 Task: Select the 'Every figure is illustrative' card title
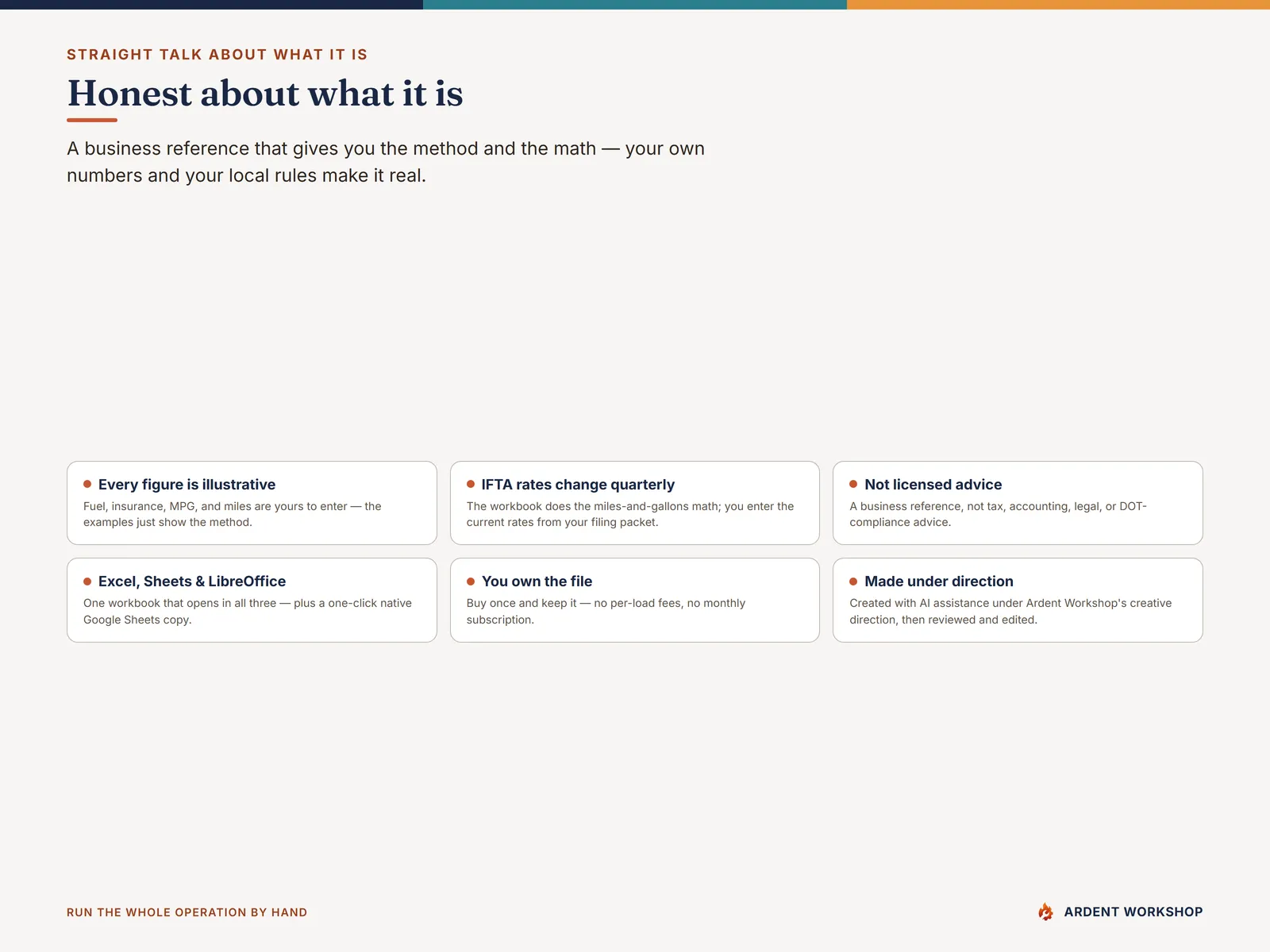pyautogui.click(x=187, y=484)
